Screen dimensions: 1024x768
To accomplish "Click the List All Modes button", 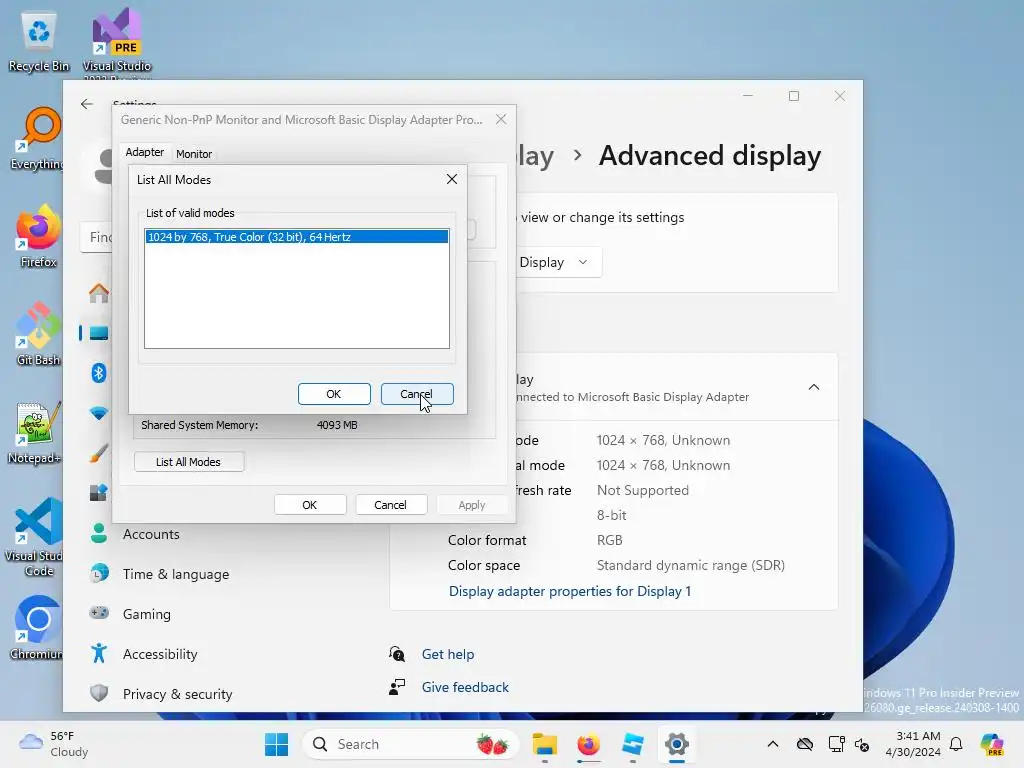I will coord(189,462).
